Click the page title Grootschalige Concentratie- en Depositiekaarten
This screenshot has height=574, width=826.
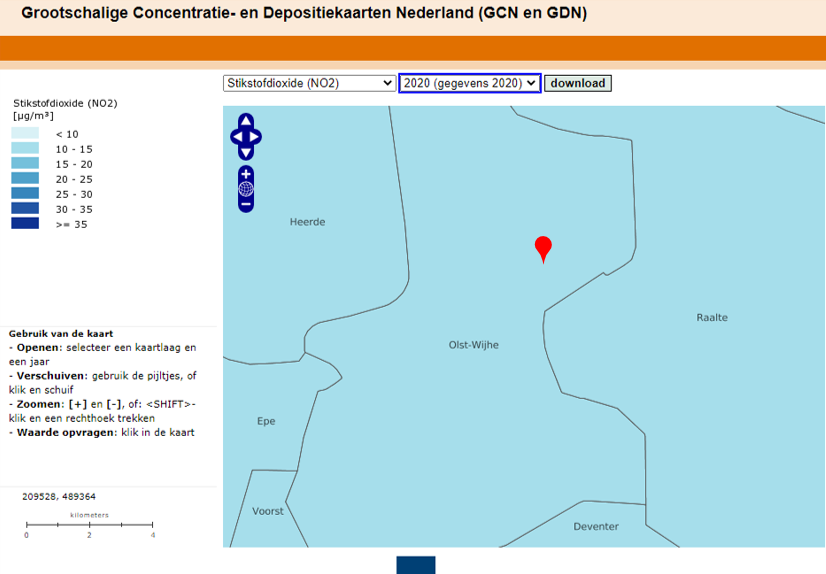coord(304,13)
